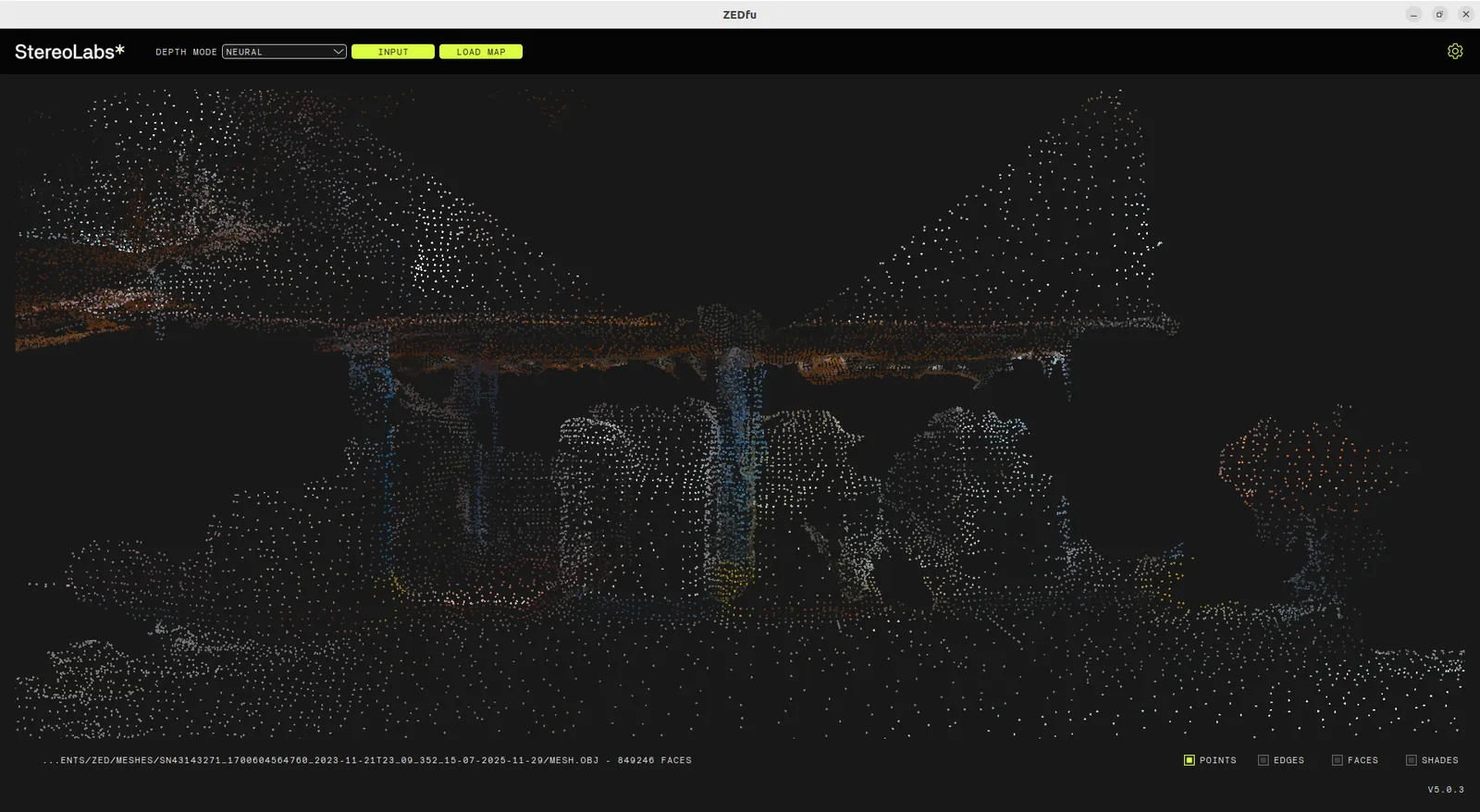Open the NEURAL depth mode dropdown

pyautogui.click(x=284, y=52)
